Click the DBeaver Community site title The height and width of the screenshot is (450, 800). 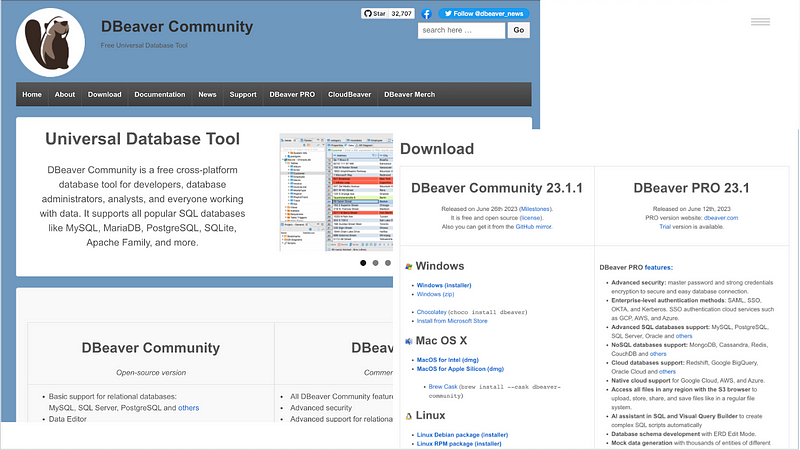pos(177,27)
